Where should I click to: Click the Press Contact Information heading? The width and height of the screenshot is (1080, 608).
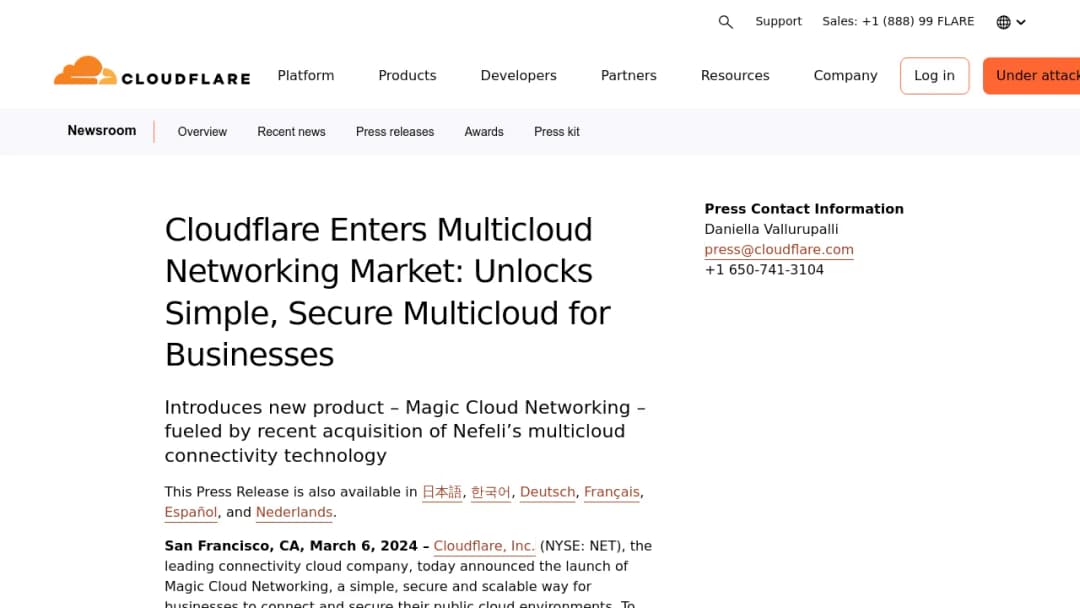(x=804, y=209)
